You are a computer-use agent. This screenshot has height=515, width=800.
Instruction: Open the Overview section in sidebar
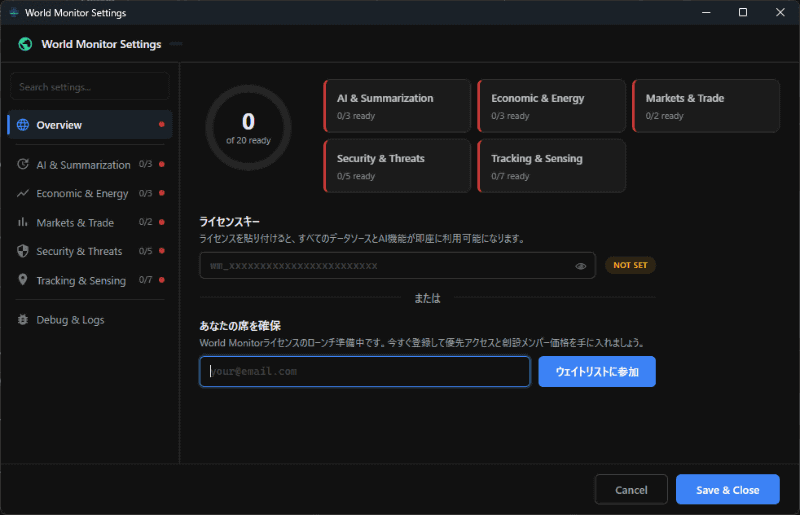[x=90, y=125]
